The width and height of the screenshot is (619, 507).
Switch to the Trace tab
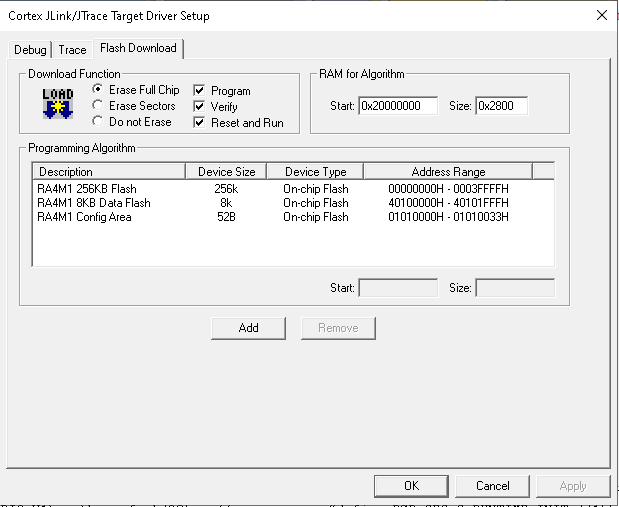coord(72,50)
